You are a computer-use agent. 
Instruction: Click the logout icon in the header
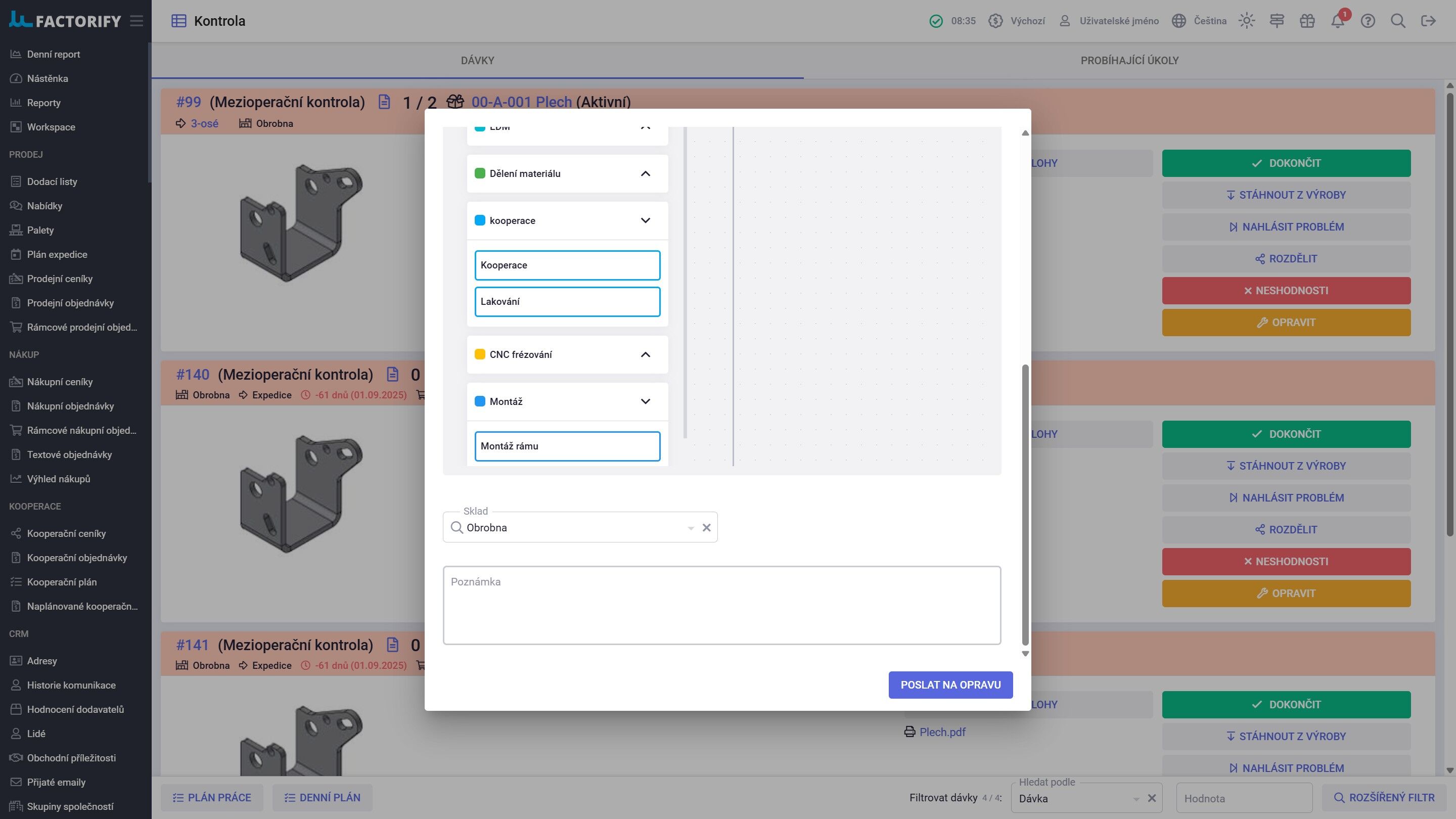point(1428,21)
